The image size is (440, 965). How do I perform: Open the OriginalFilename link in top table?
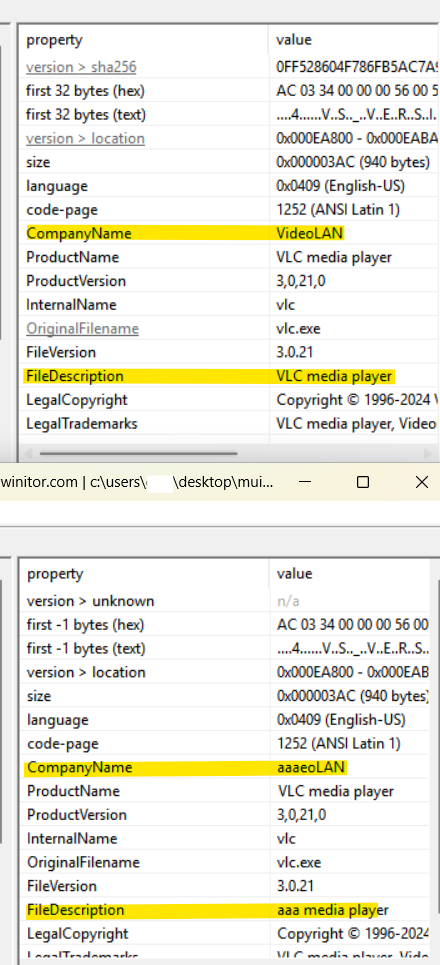tap(82, 329)
